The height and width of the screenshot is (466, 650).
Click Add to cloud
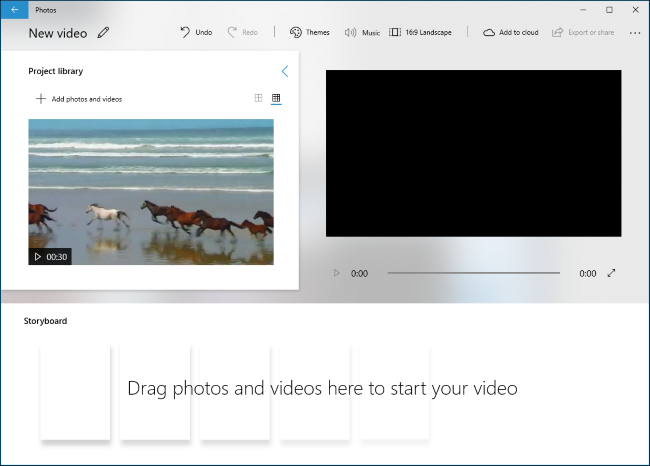pyautogui.click(x=510, y=32)
